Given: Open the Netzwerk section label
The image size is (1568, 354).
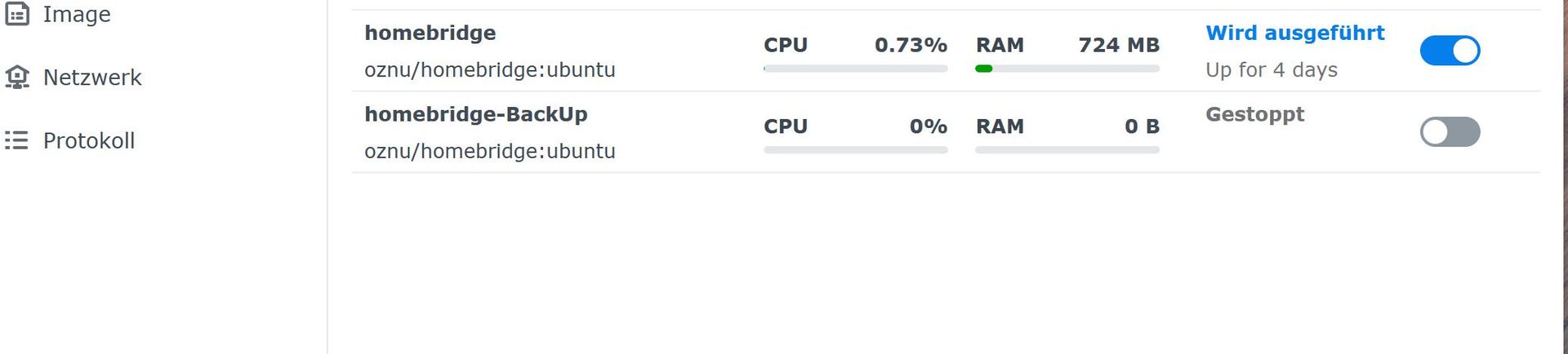Looking at the screenshot, I should point(92,77).
